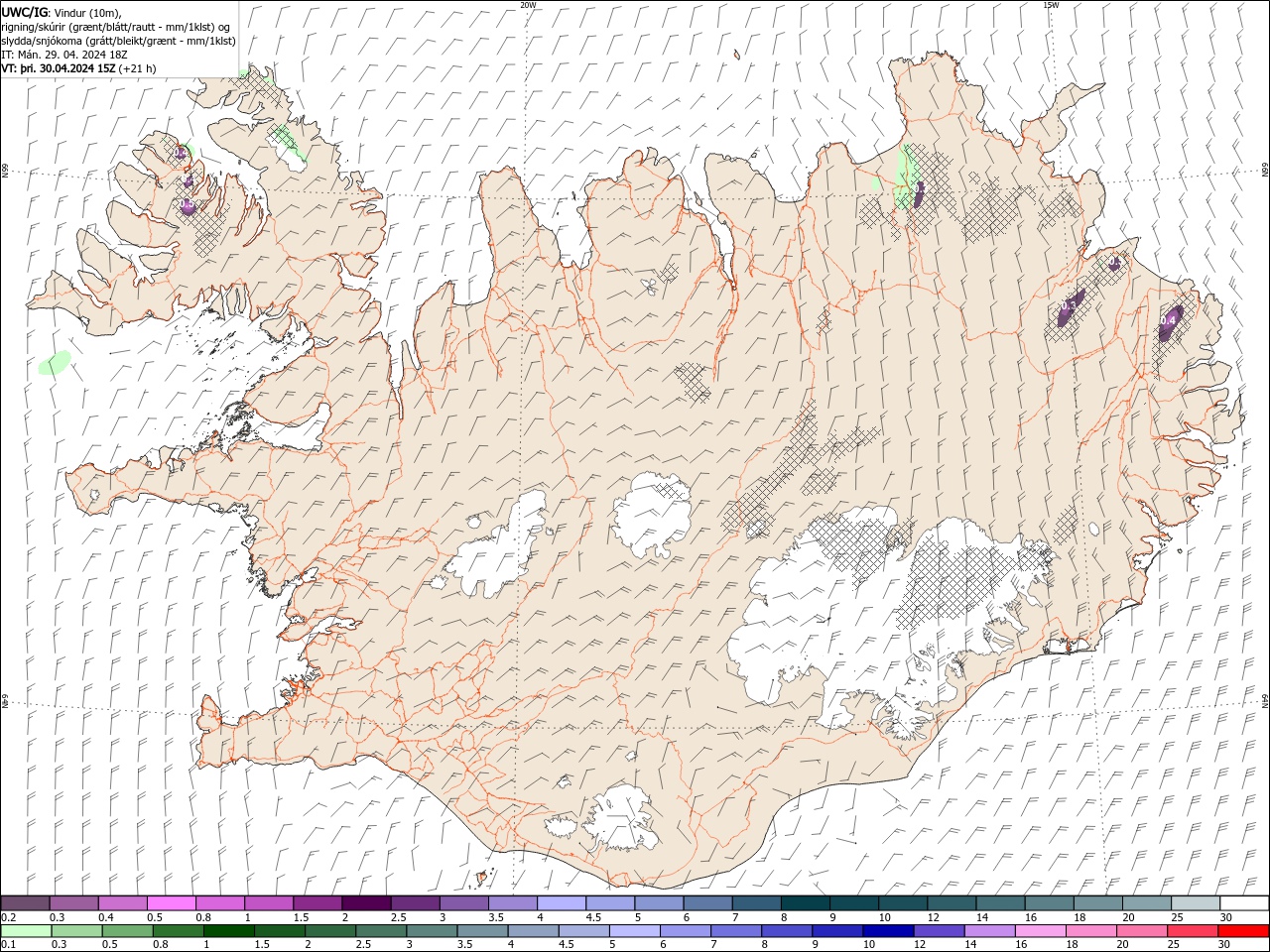Click the '15W' longitude label

(x=1051, y=5)
